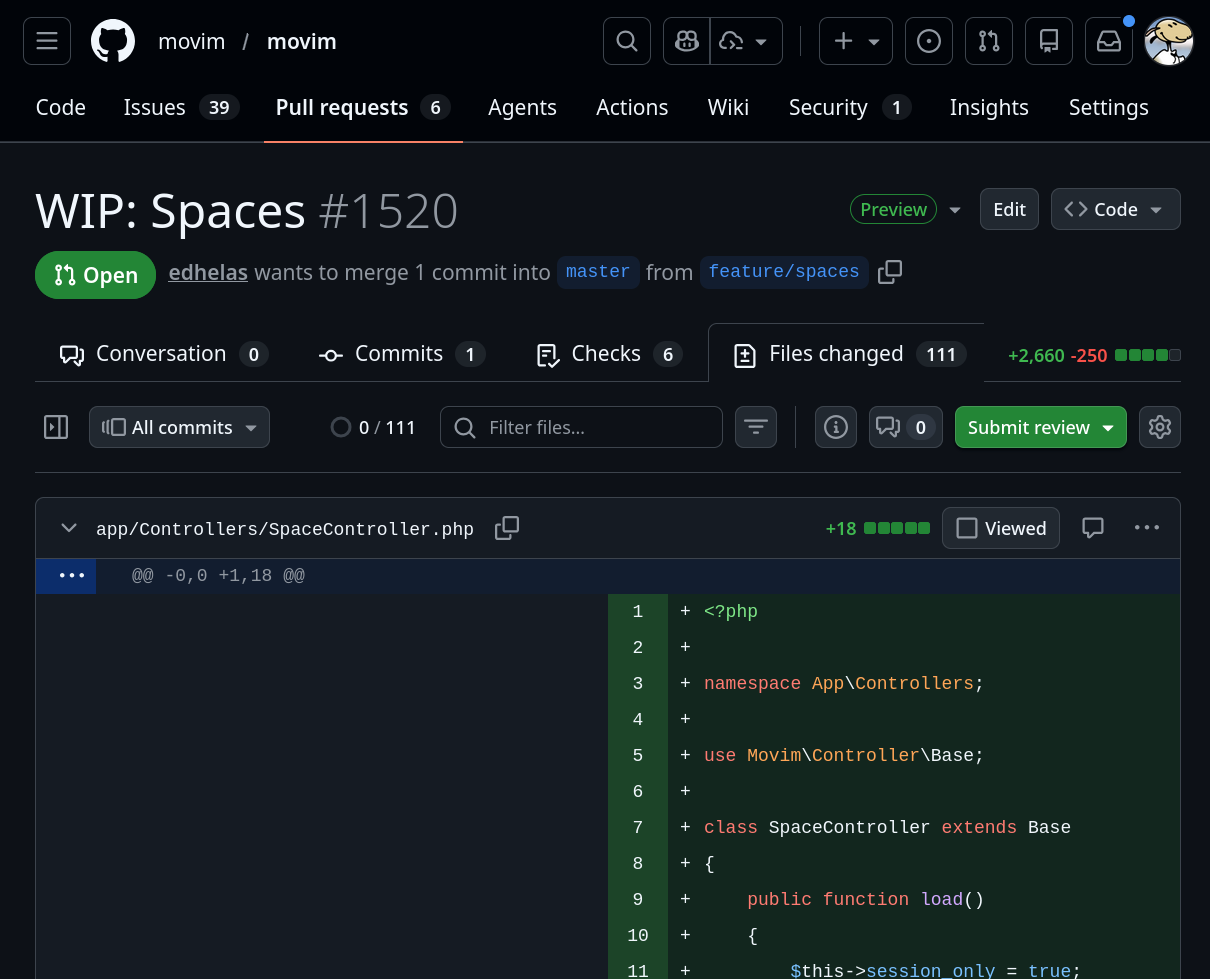Open the notifications inbox icon

click(1109, 41)
